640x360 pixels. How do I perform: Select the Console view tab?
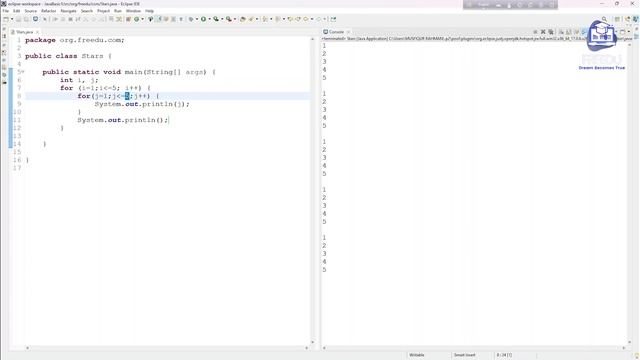336,32
